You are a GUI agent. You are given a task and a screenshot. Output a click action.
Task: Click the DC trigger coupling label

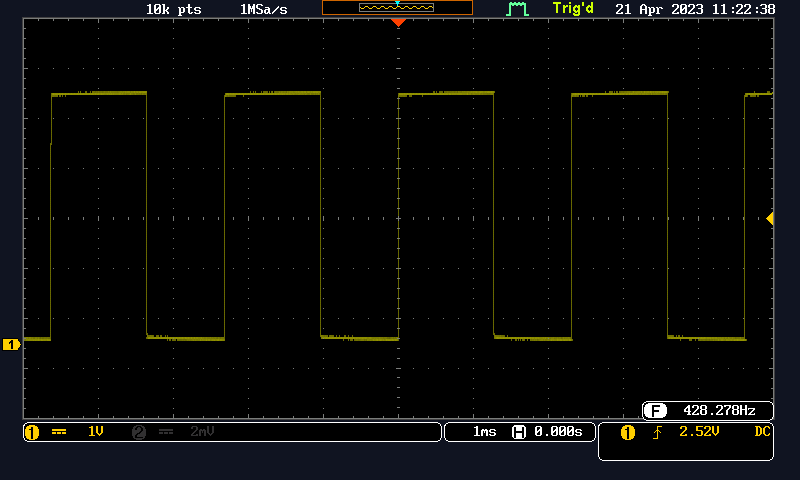click(x=762, y=432)
